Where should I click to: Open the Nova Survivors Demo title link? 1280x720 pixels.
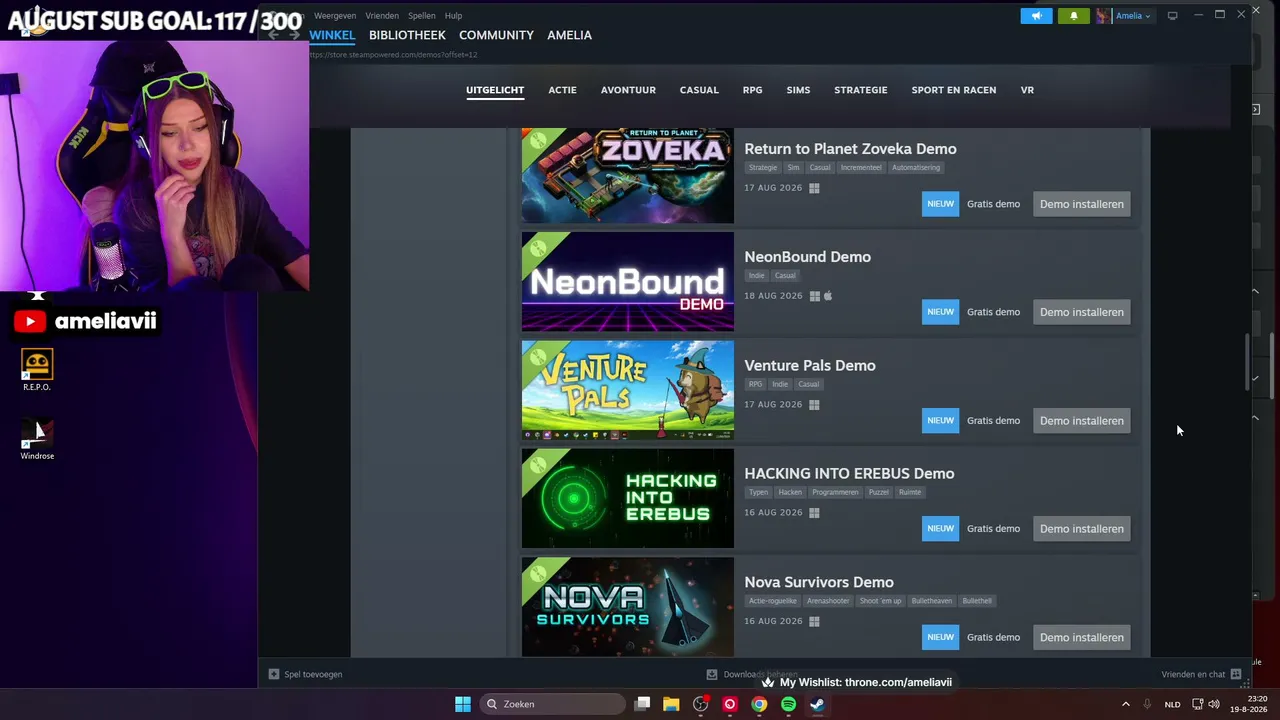click(819, 582)
